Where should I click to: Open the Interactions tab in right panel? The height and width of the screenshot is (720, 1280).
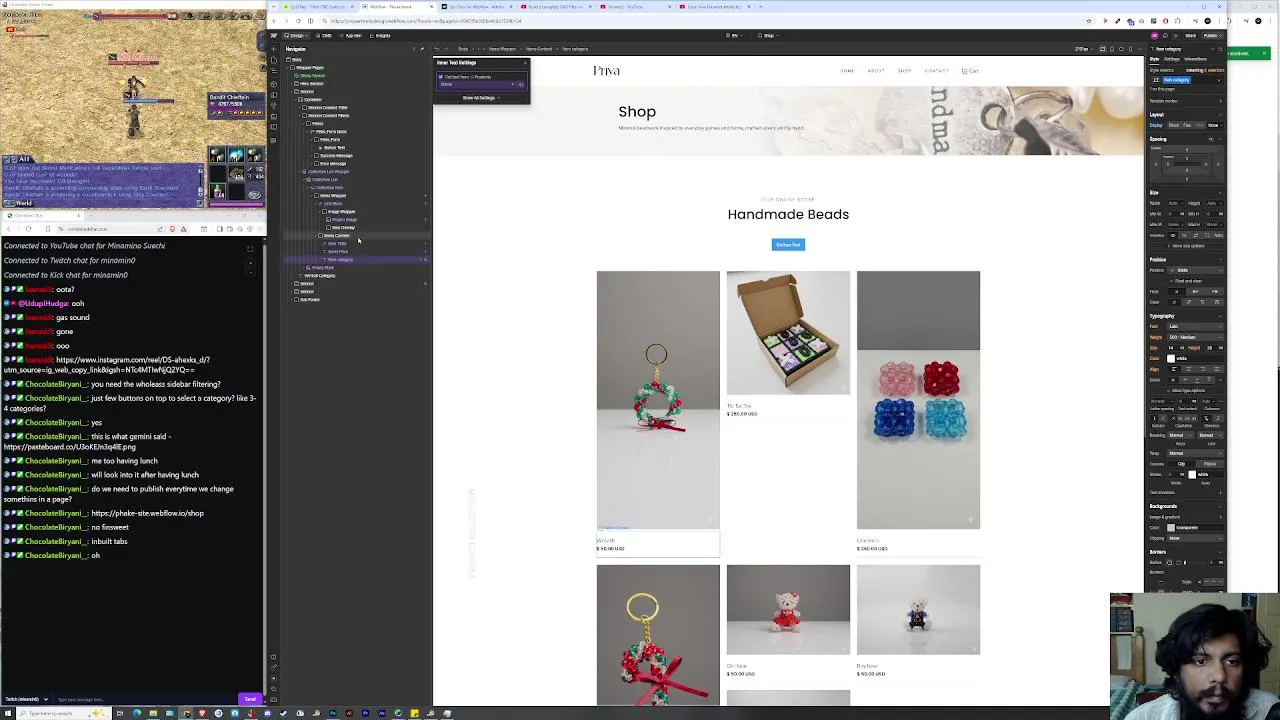tap(1195, 59)
